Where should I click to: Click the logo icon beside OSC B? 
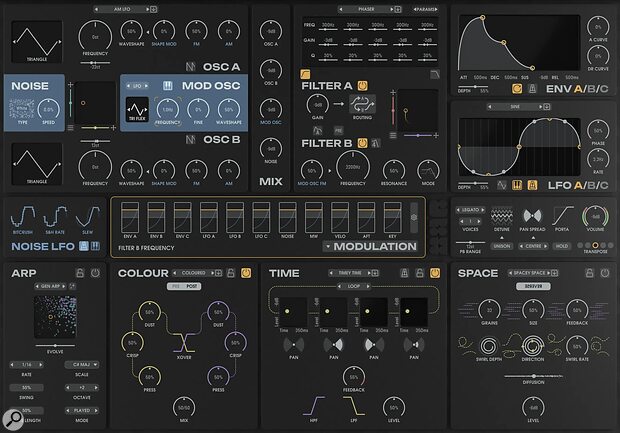191,140
